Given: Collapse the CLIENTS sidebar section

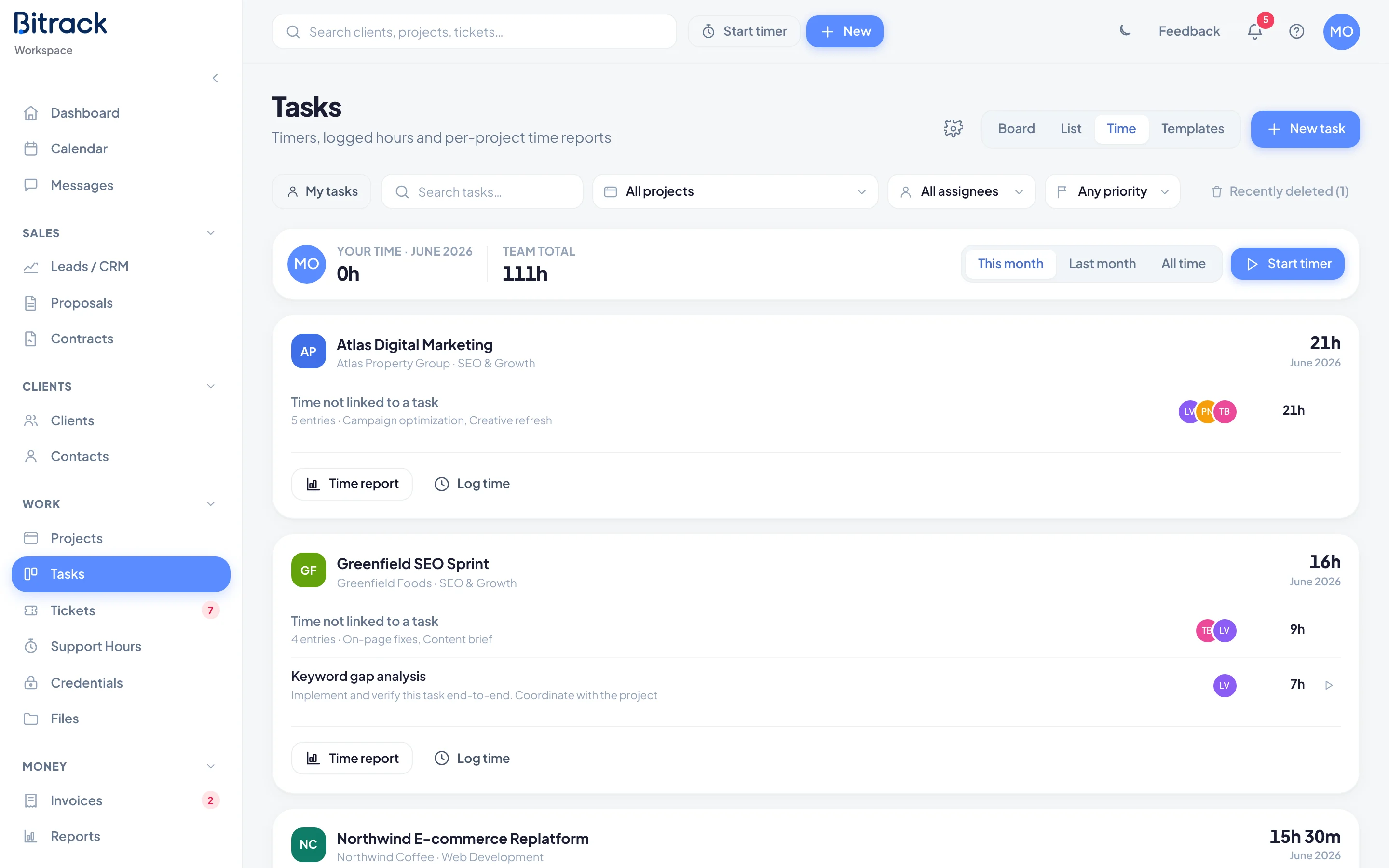Looking at the screenshot, I should (x=211, y=386).
